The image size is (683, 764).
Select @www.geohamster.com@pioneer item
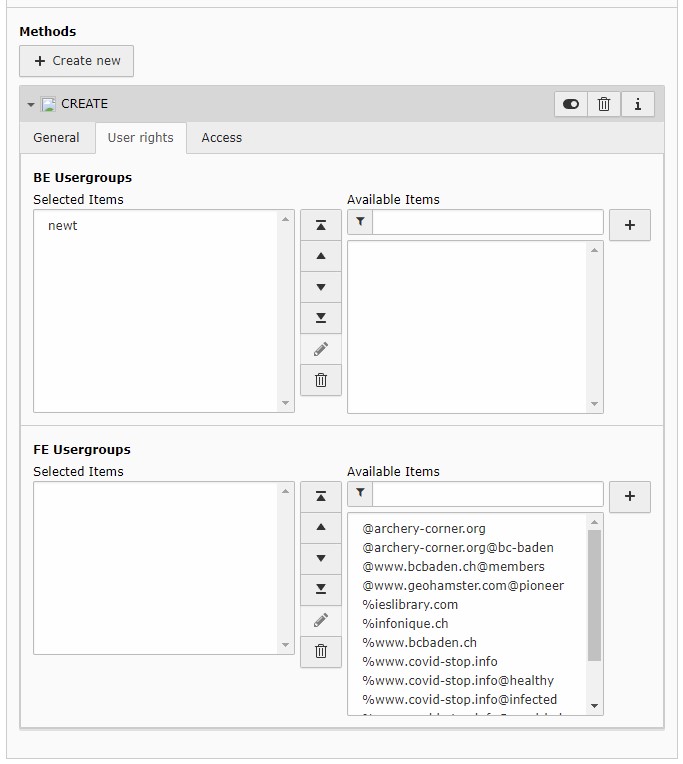click(x=463, y=586)
